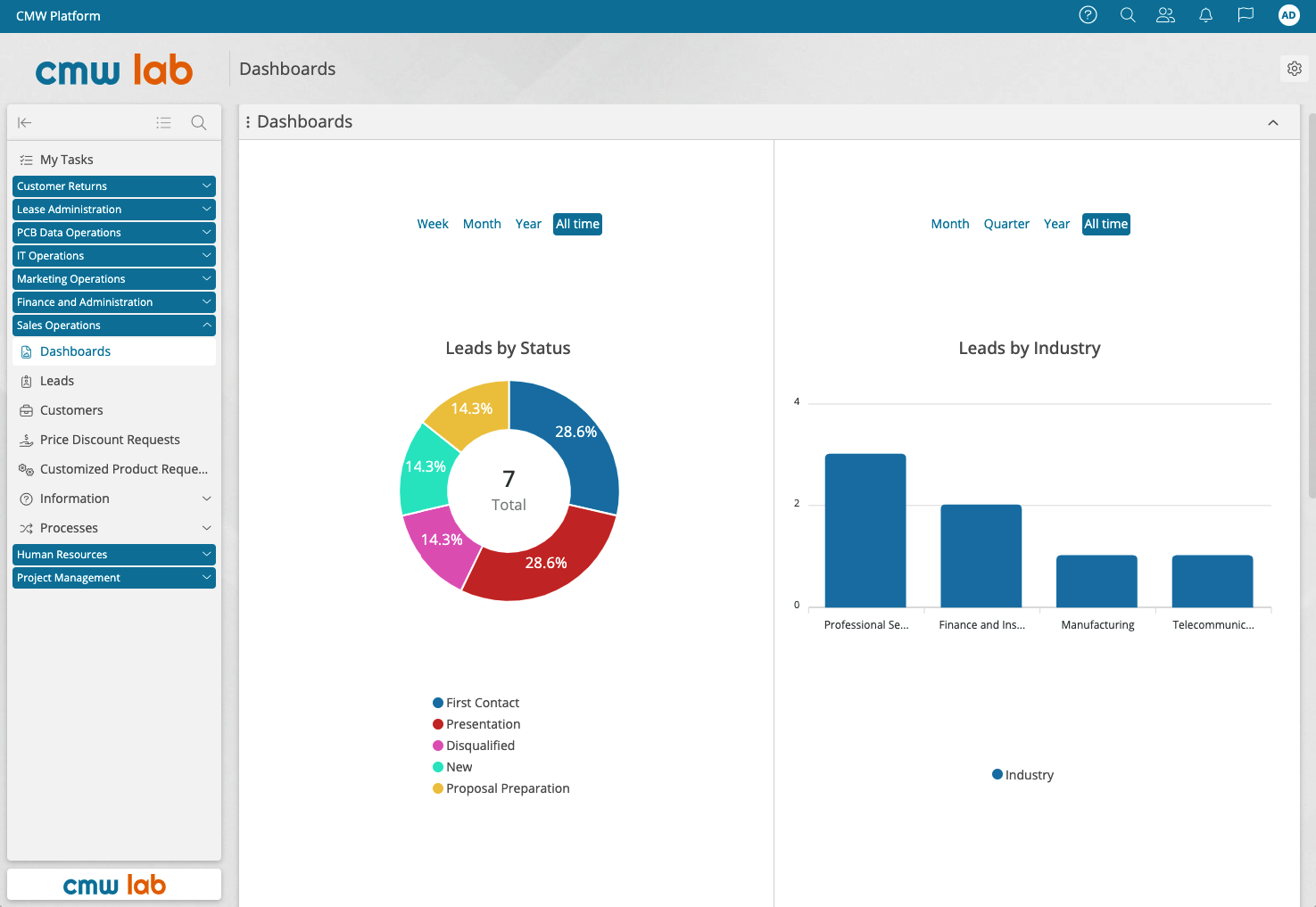This screenshot has width=1316, height=907.
Task: Expand Lease Administration section
Action: point(114,210)
